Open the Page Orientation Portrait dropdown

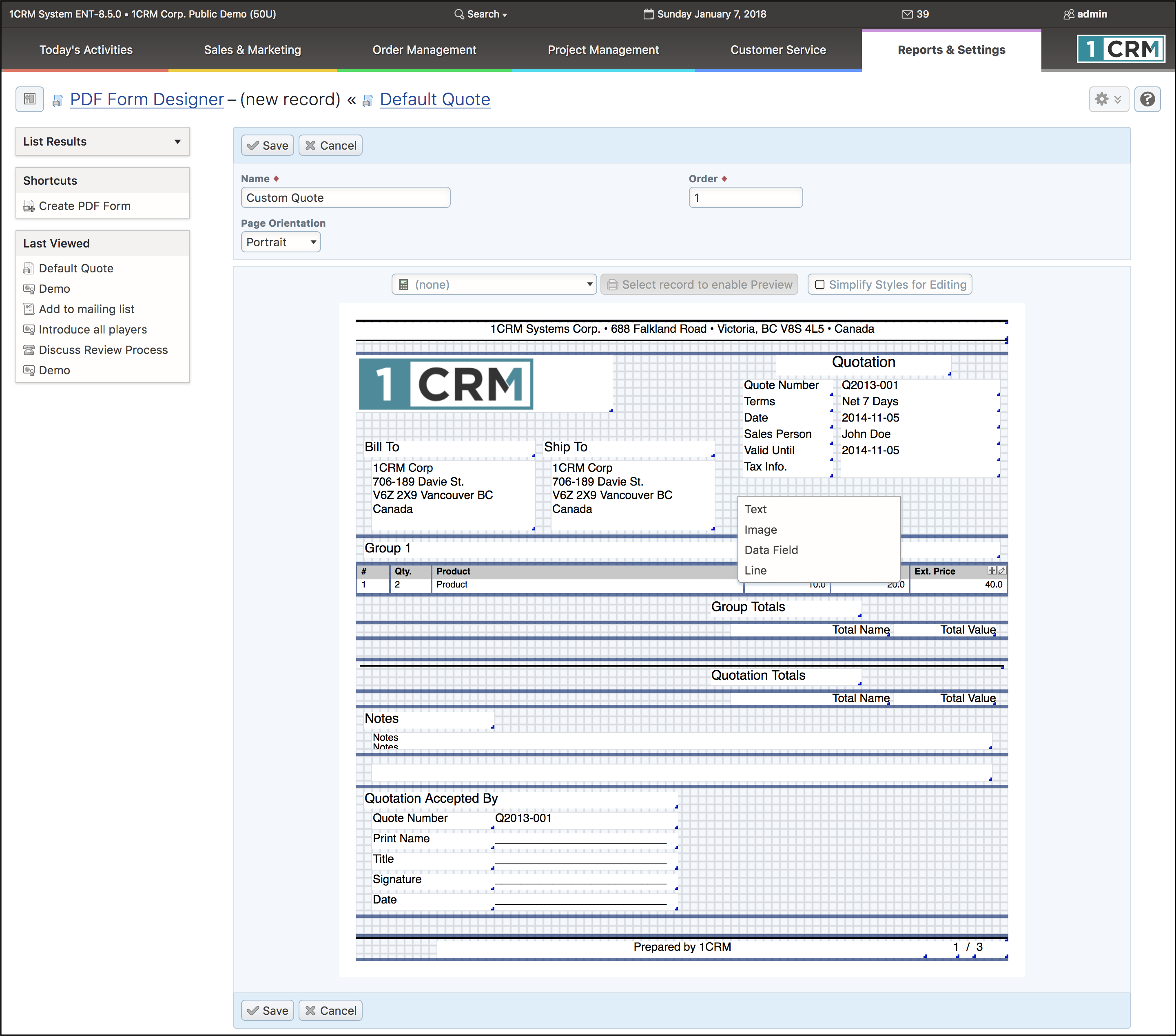[x=280, y=242]
